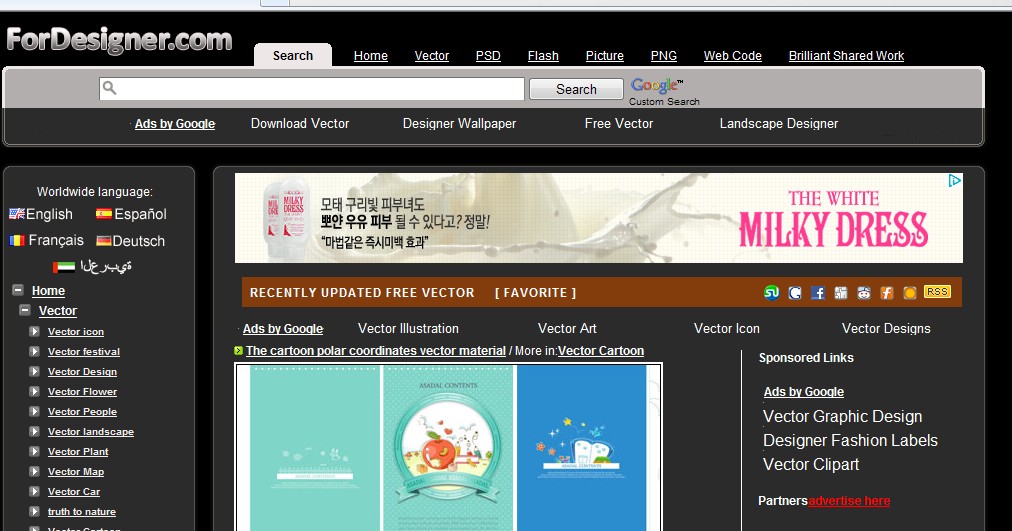Click the [ FAVORITE ] link
The image size is (1012, 531).
(x=535, y=293)
